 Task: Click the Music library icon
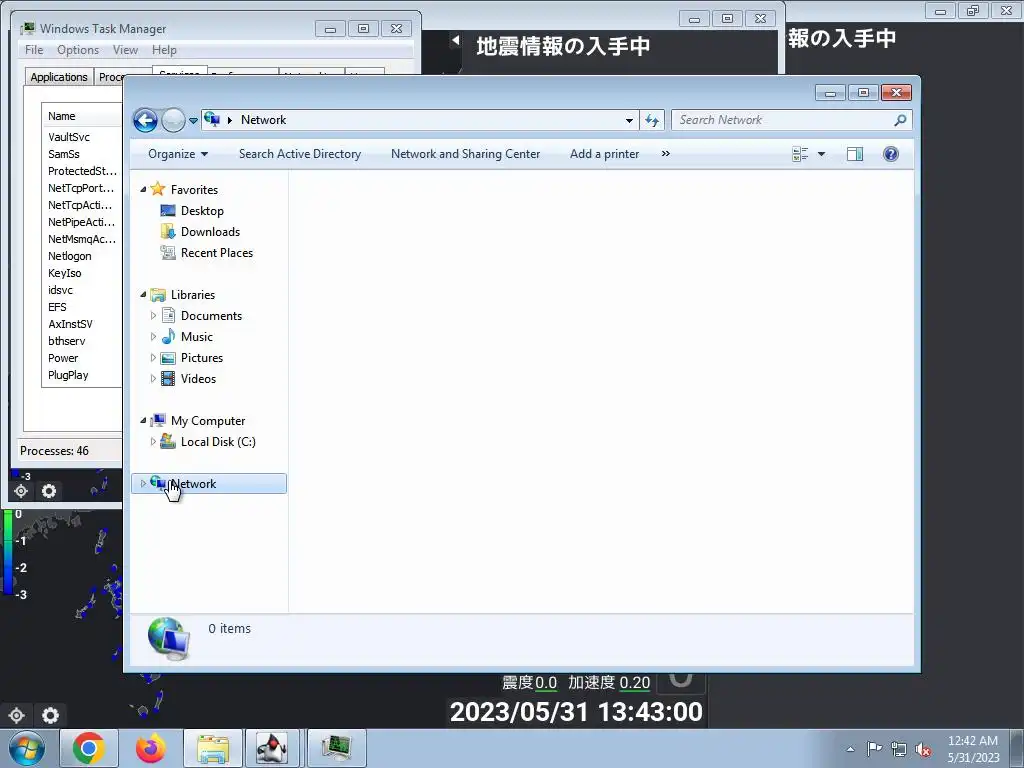(168, 337)
